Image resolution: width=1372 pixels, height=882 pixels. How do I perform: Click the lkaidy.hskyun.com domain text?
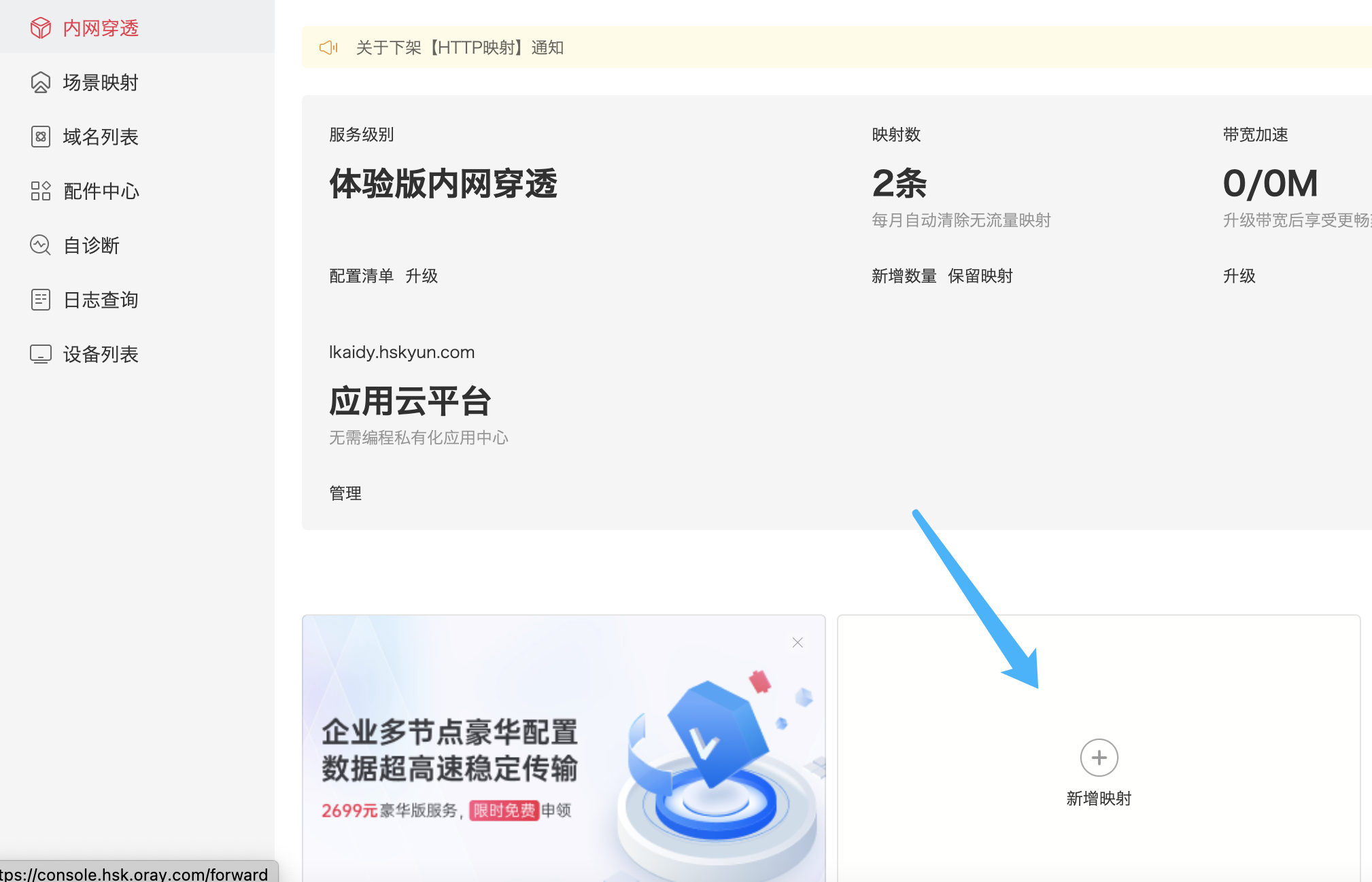click(x=402, y=352)
